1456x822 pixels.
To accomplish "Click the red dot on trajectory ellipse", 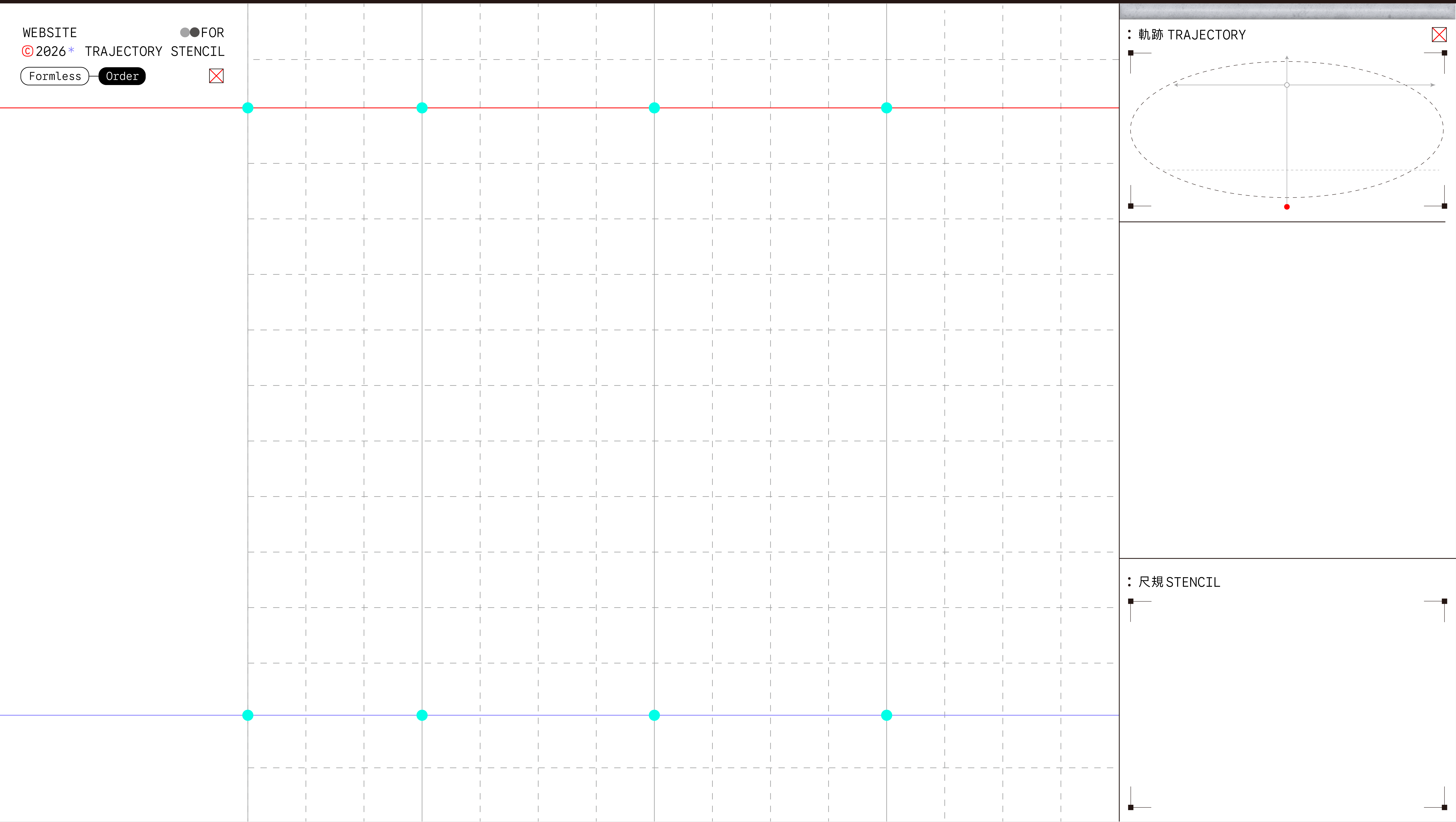I will click(1287, 207).
